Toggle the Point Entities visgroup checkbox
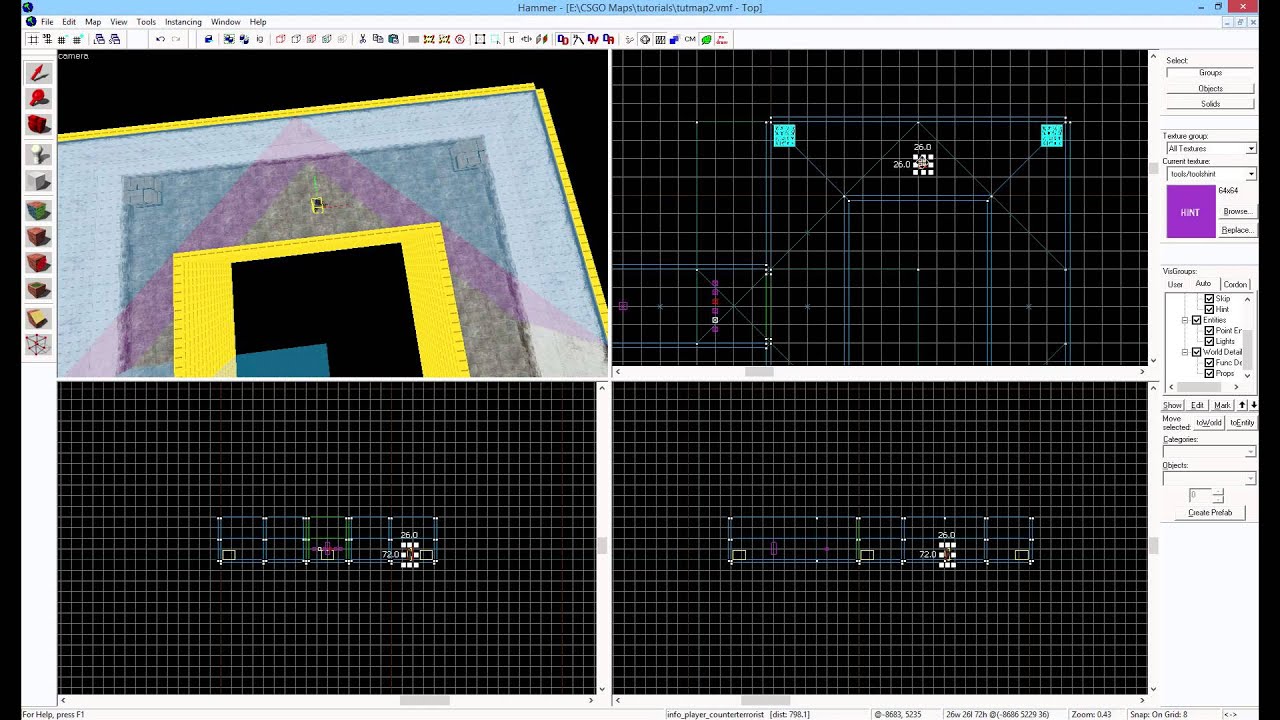 (1209, 330)
